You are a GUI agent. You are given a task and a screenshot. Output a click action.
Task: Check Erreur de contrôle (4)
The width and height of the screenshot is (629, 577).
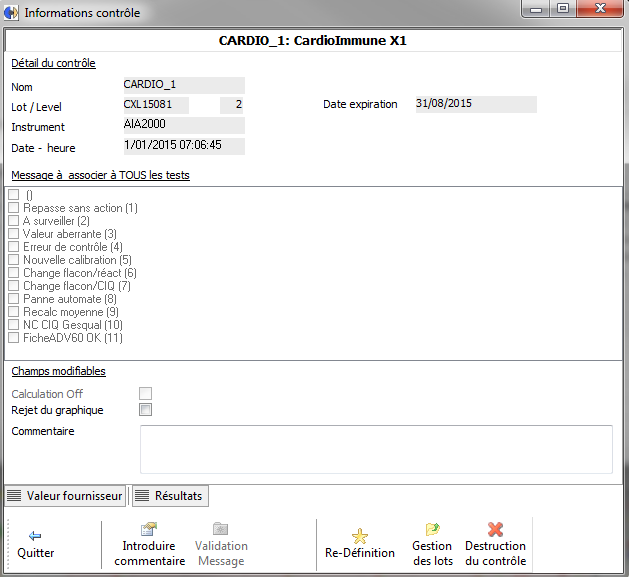(14, 246)
